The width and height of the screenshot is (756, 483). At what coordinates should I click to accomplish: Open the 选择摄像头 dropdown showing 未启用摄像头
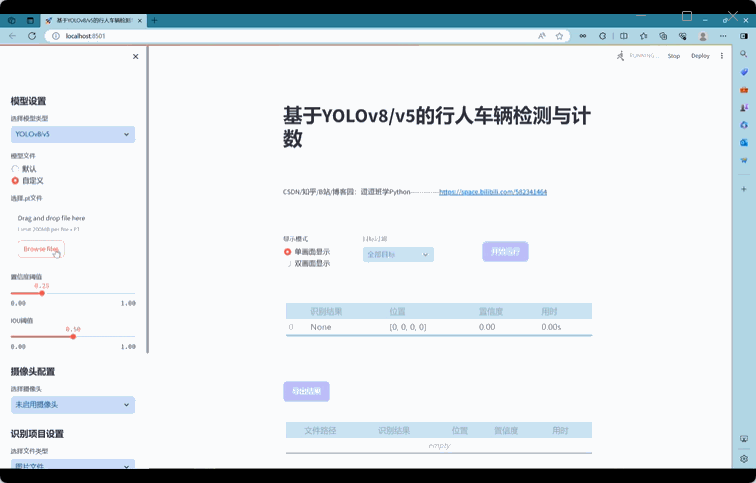click(x=73, y=405)
